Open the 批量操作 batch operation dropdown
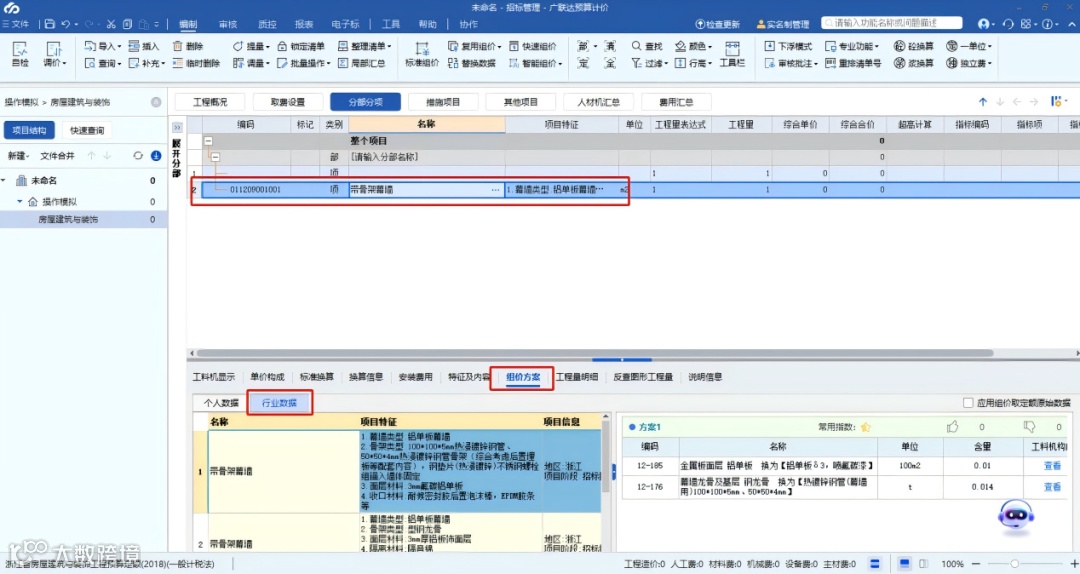Image resolution: width=1080 pixels, height=574 pixels. tap(304, 63)
